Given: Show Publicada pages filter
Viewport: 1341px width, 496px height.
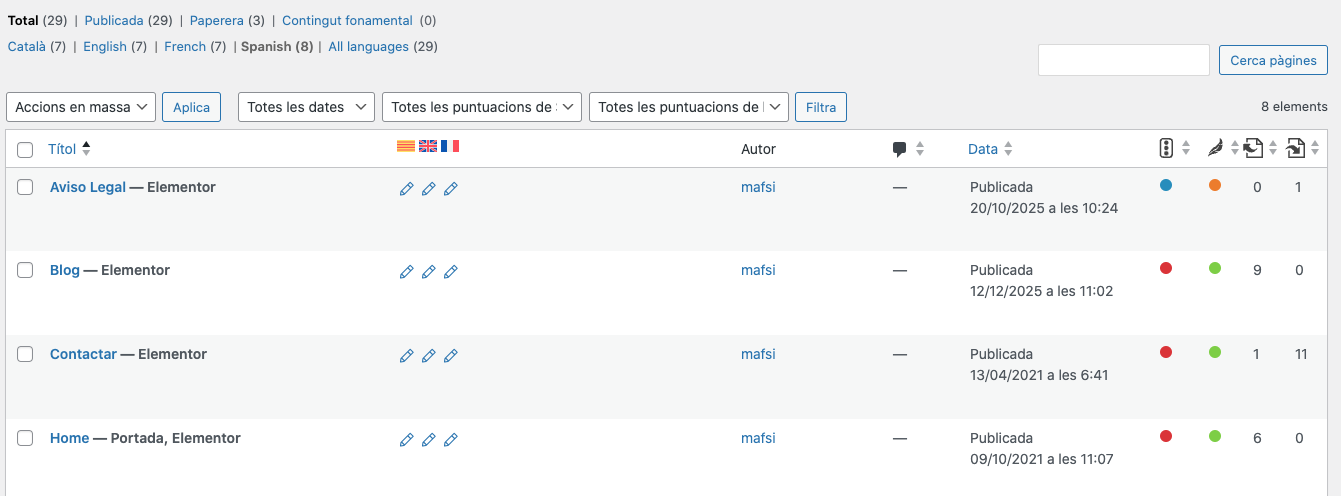Looking at the screenshot, I should pos(114,20).
